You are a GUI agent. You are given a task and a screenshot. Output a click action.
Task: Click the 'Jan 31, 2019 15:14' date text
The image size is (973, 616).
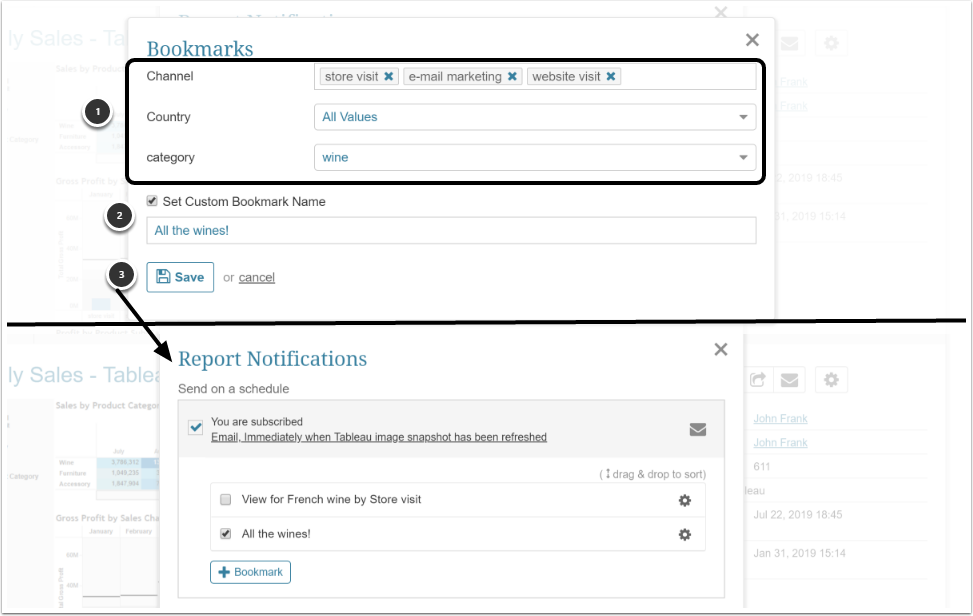tap(799, 553)
